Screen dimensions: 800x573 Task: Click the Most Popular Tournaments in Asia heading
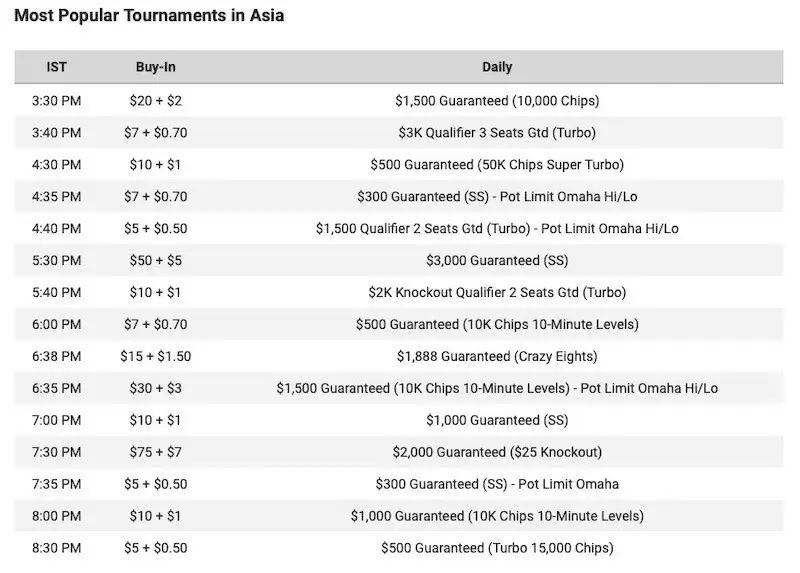click(149, 17)
